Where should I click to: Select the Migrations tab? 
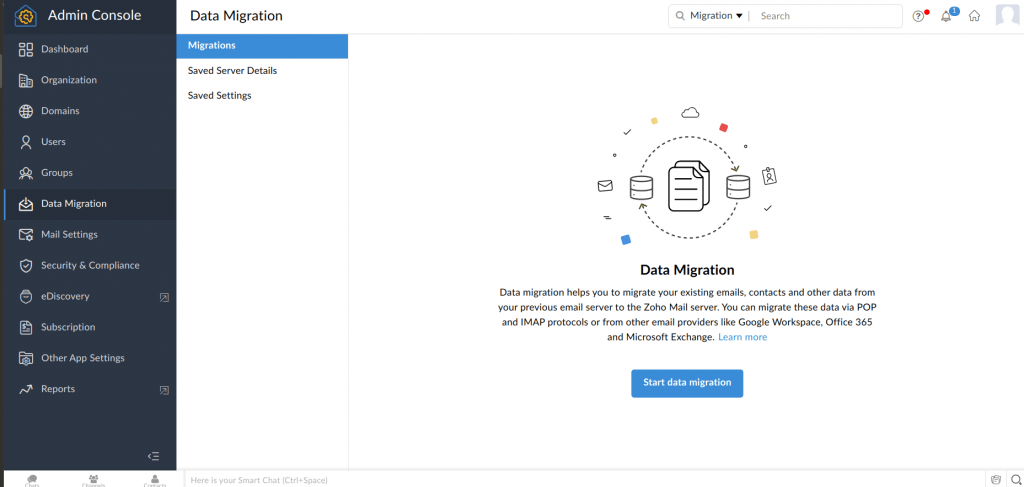click(x=262, y=46)
